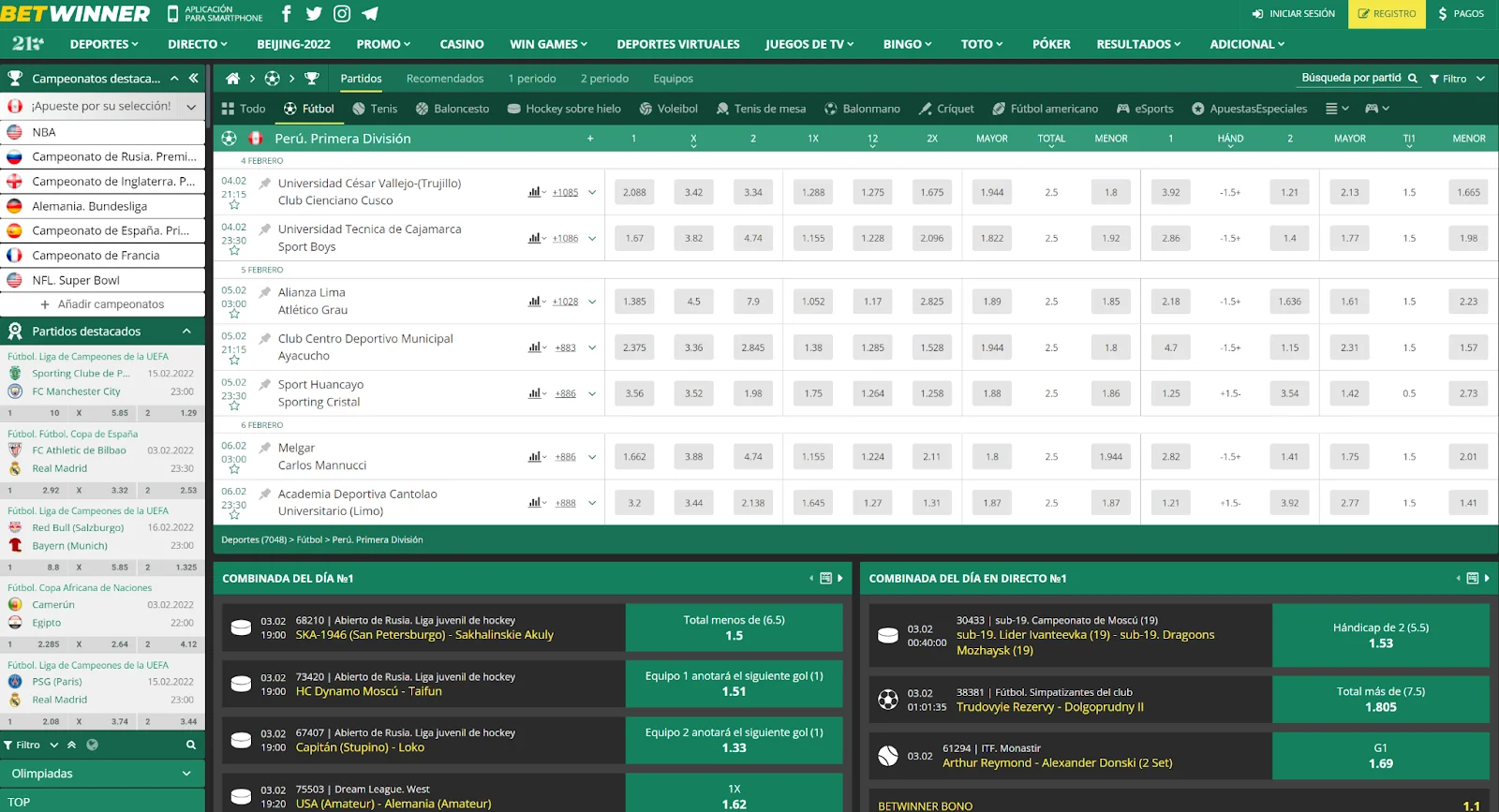Open +1028 more markets for Alianza Lima
This screenshot has width=1499, height=812.
coord(565,302)
